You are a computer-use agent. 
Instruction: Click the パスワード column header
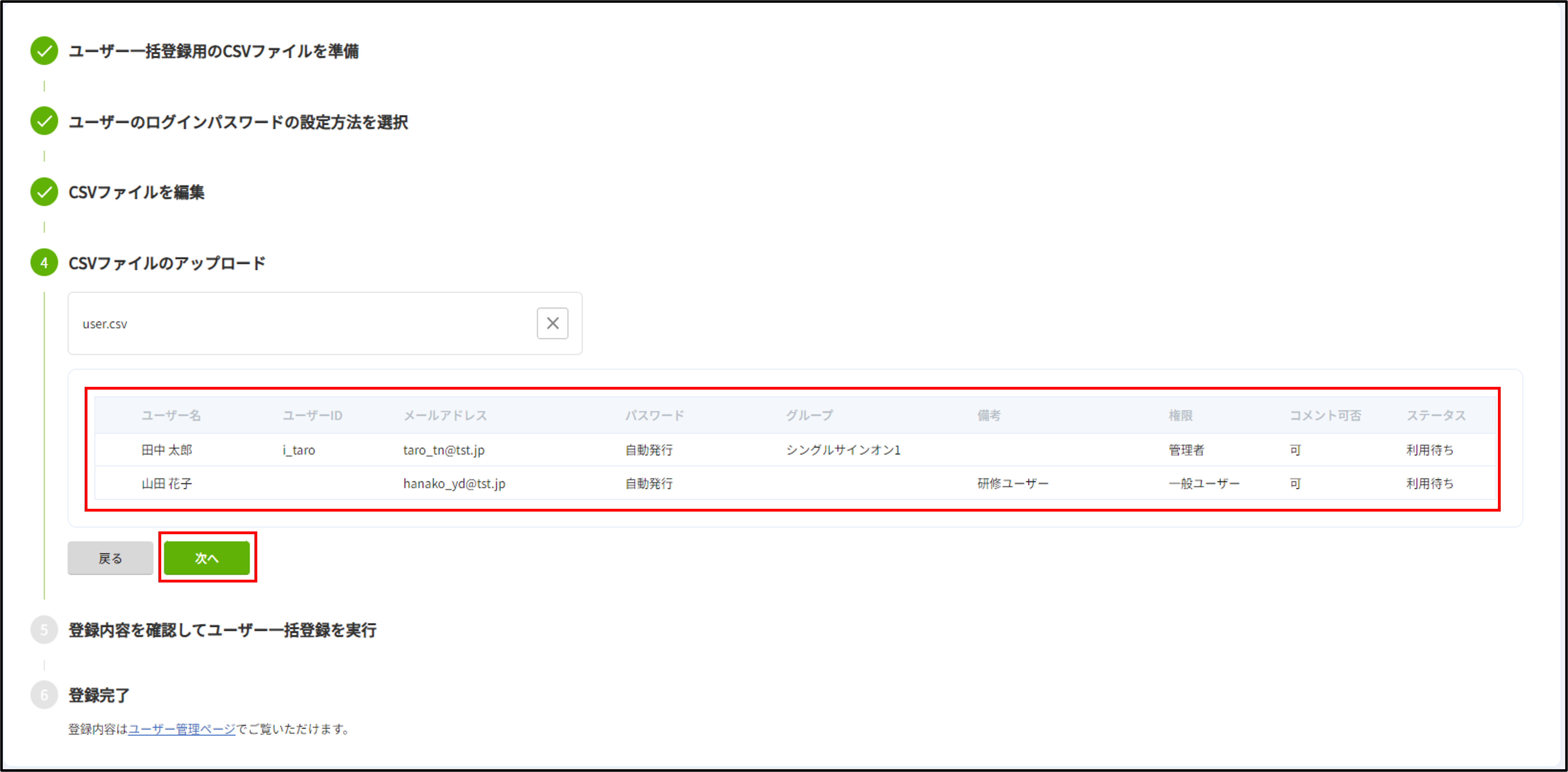(655, 416)
